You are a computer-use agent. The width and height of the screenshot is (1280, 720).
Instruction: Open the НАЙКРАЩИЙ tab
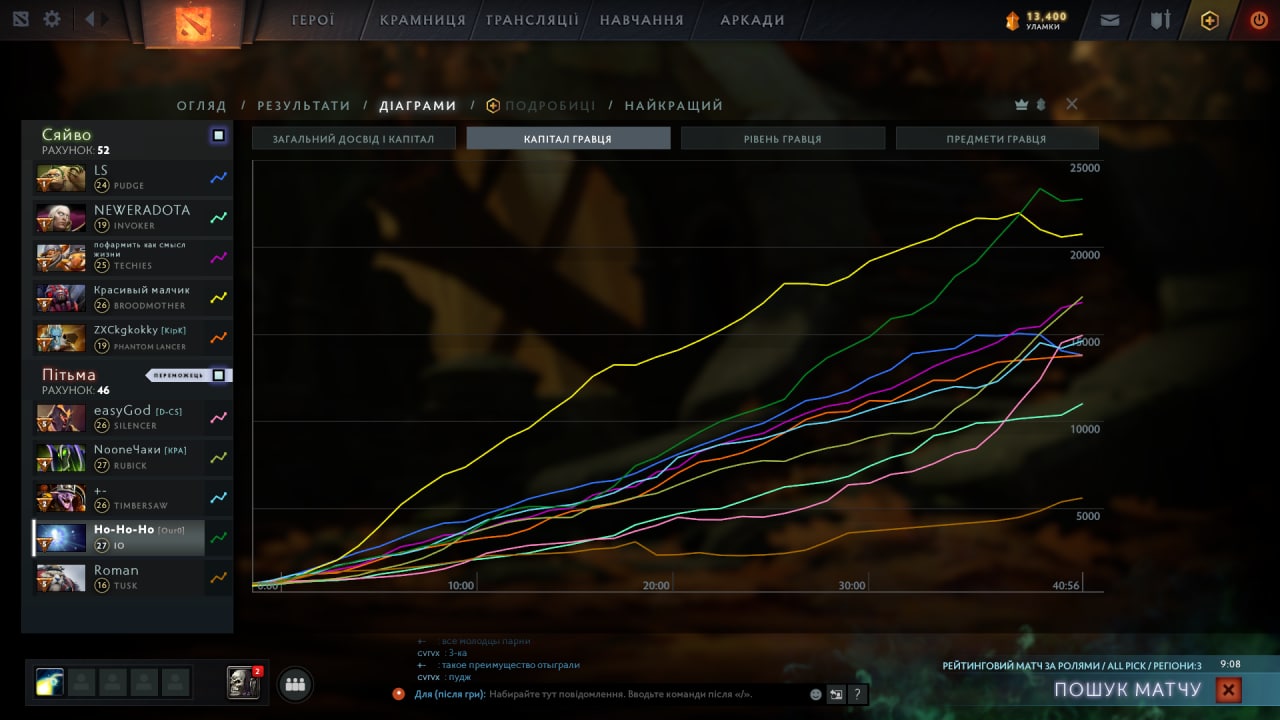point(674,105)
